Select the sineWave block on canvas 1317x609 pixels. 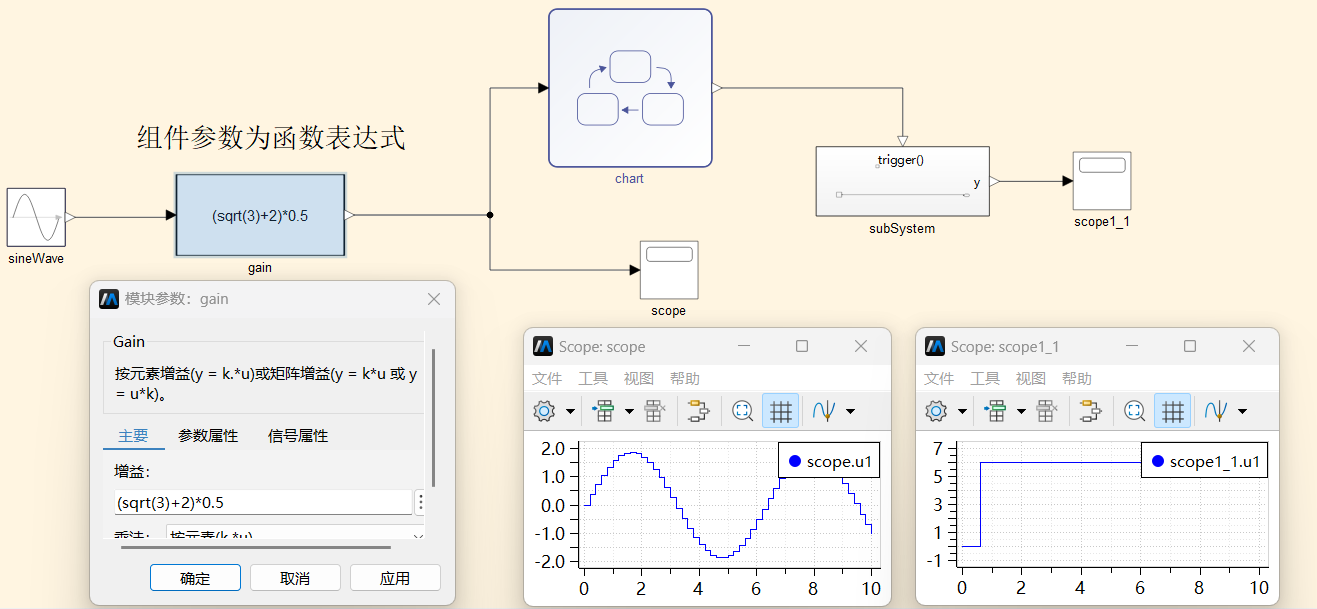36,217
